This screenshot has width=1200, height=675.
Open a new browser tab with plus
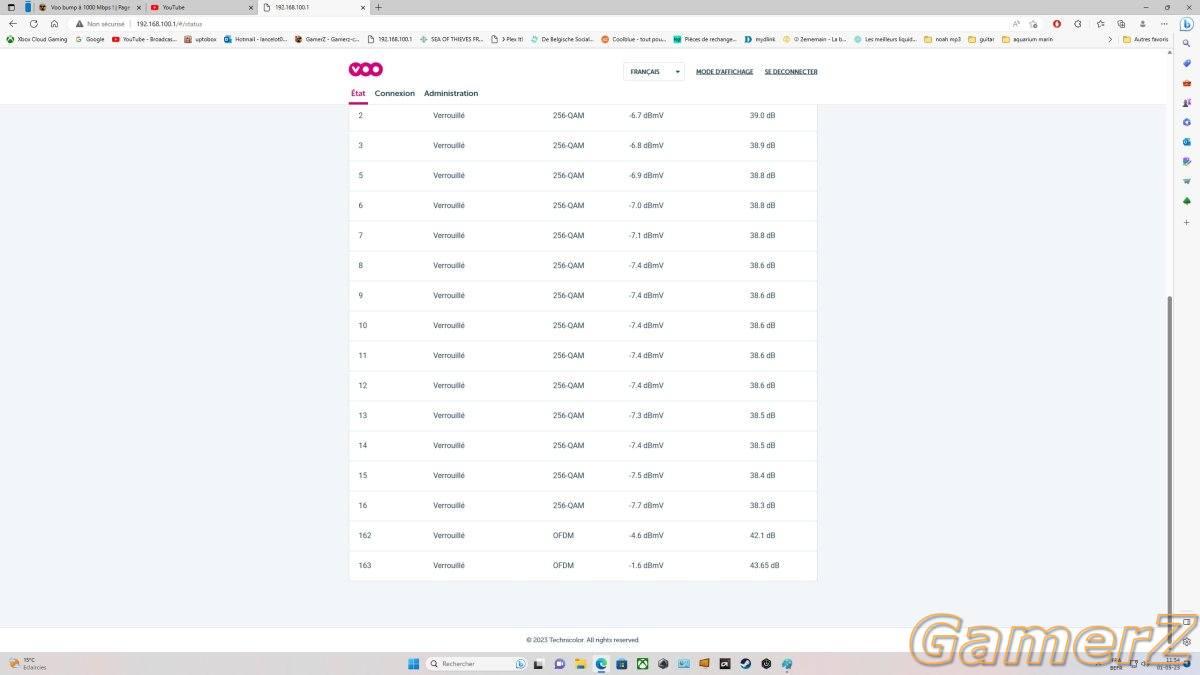pos(378,7)
